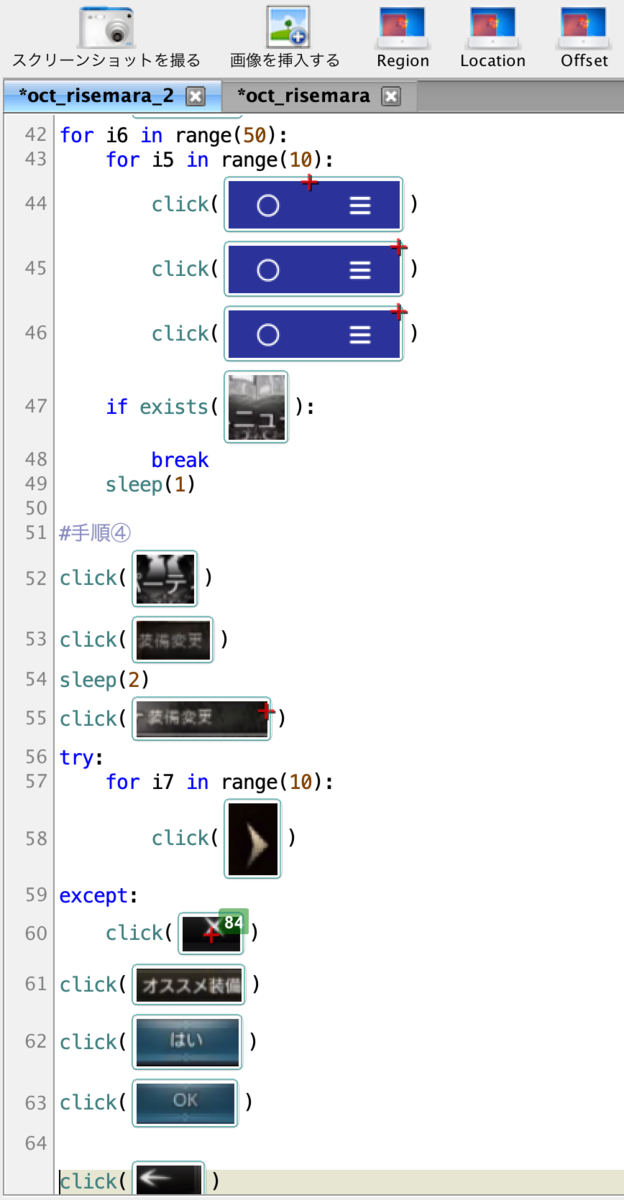Open the X pattern thumbnail on line 60
The height and width of the screenshot is (1200, 624).
pyautogui.click(x=211, y=933)
